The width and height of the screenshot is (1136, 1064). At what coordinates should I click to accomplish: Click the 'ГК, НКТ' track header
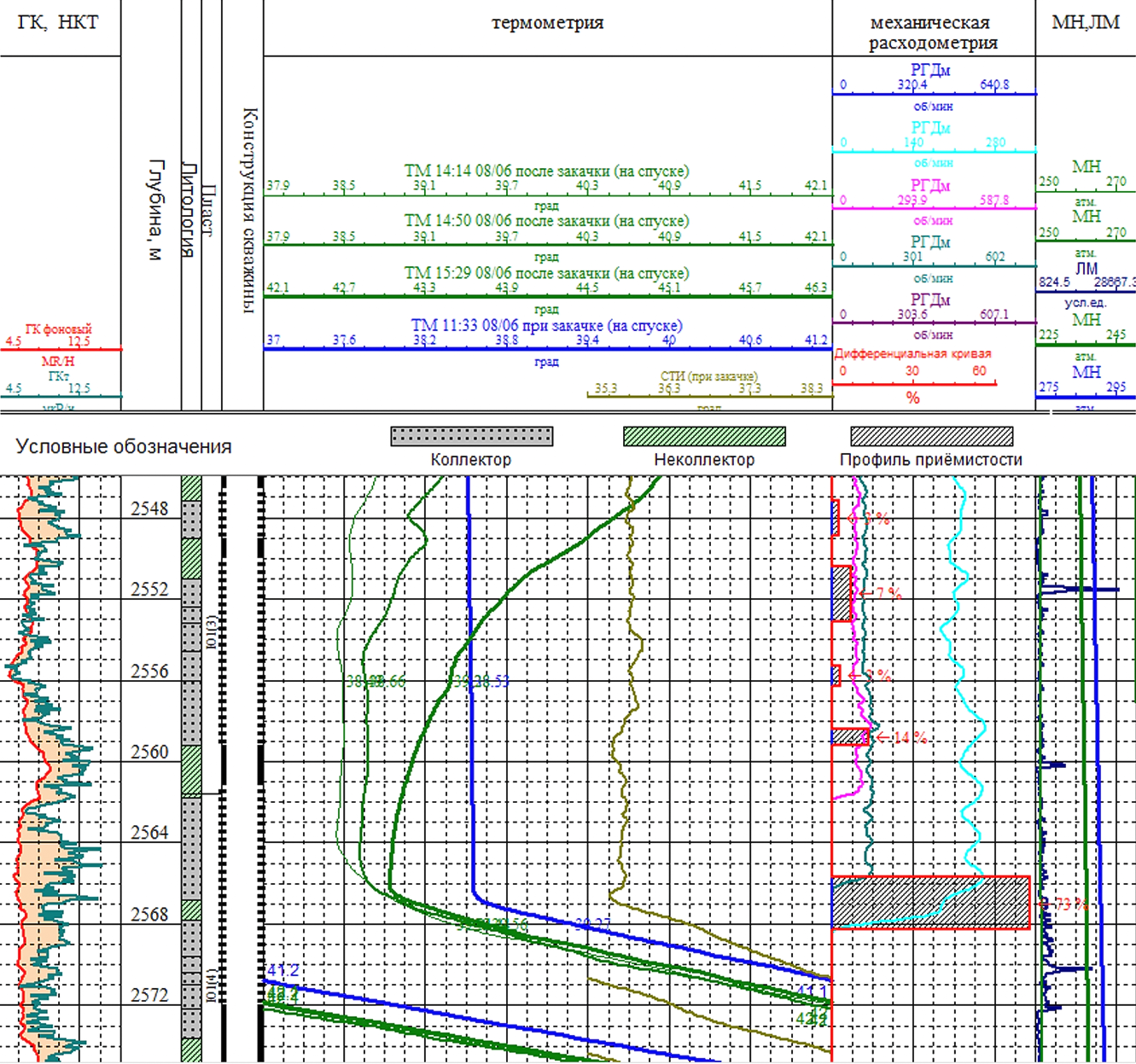point(59,23)
